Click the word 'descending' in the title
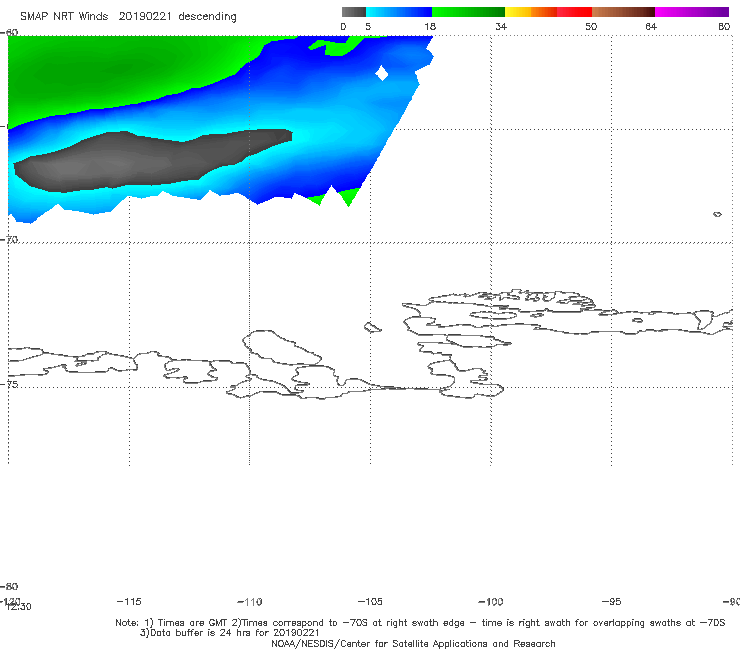 coord(207,17)
